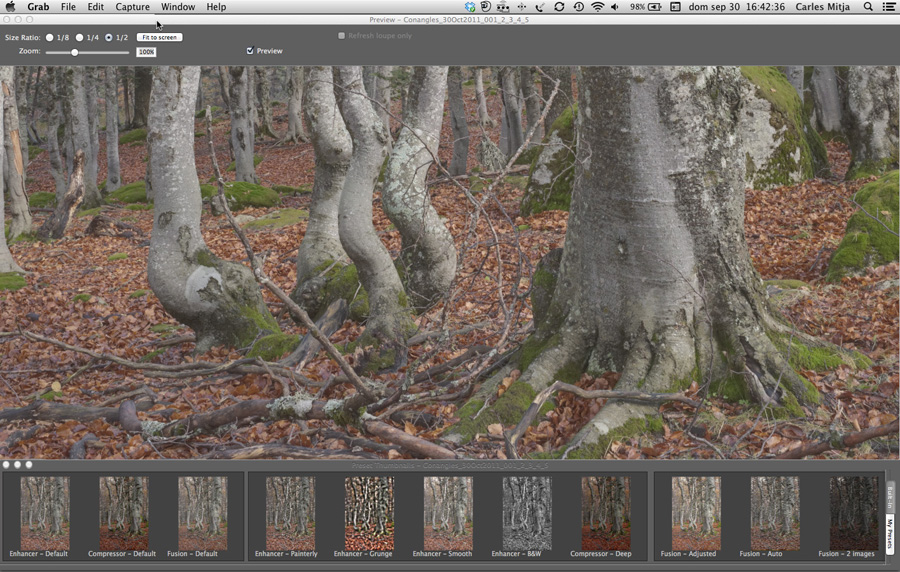Click the sync arrows menu bar icon

(559, 7)
